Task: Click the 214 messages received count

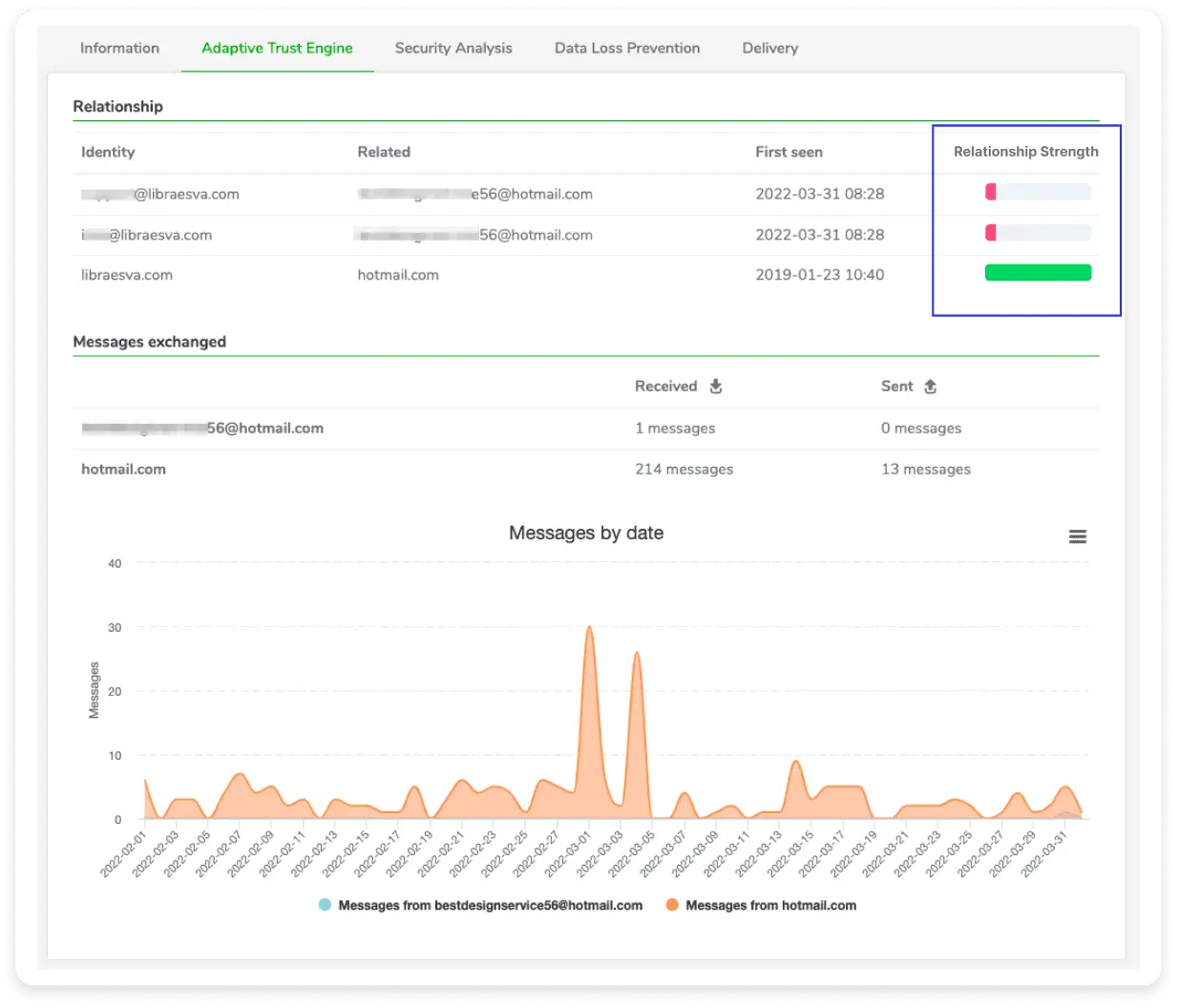Action: pos(684,469)
